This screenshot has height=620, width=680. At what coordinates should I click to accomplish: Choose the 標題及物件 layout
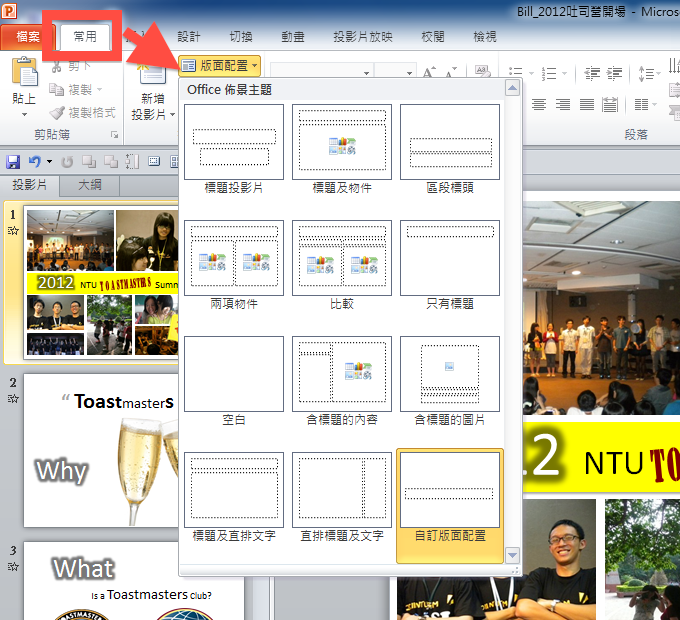(x=342, y=150)
